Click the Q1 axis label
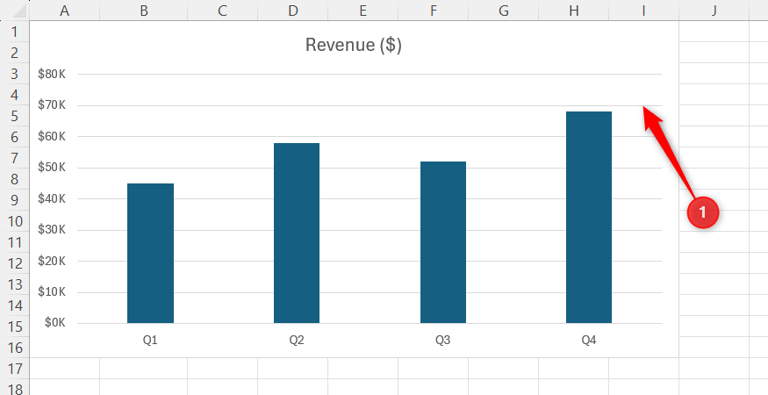The image size is (768, 395). 150,341
